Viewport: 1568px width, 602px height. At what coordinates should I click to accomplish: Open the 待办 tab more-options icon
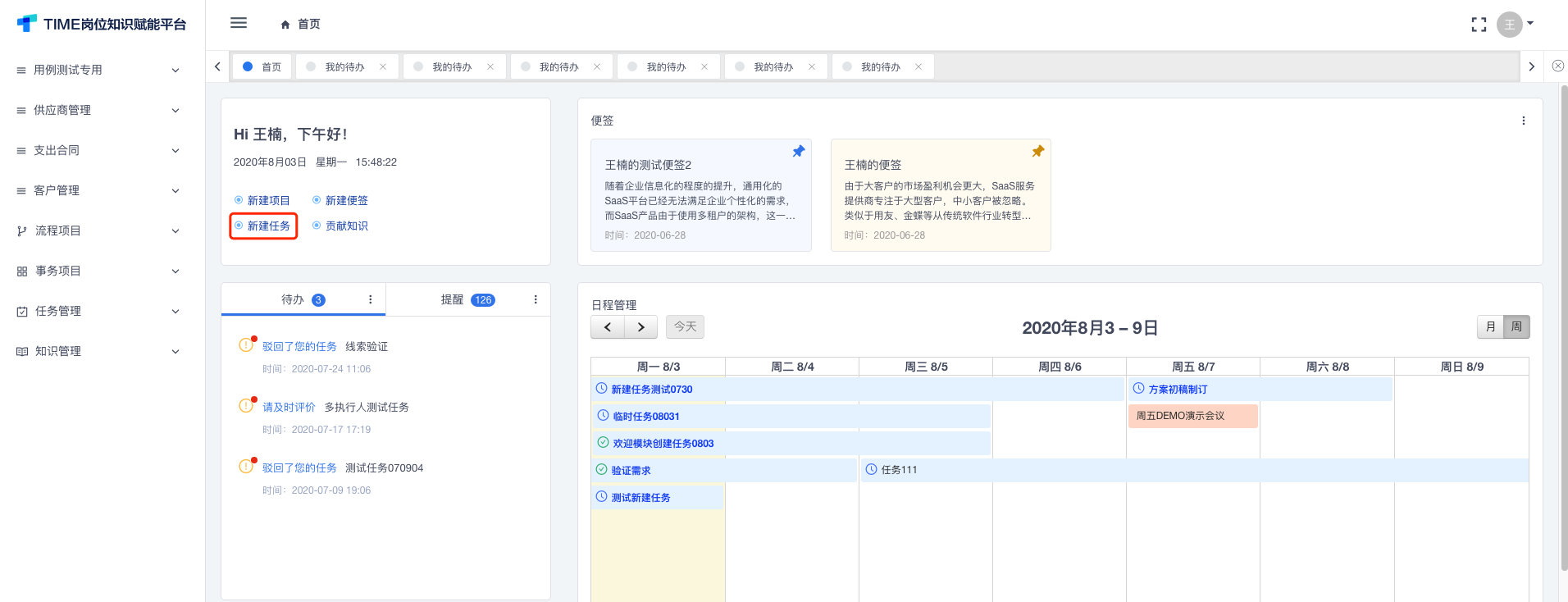click(x=371, y=299)
